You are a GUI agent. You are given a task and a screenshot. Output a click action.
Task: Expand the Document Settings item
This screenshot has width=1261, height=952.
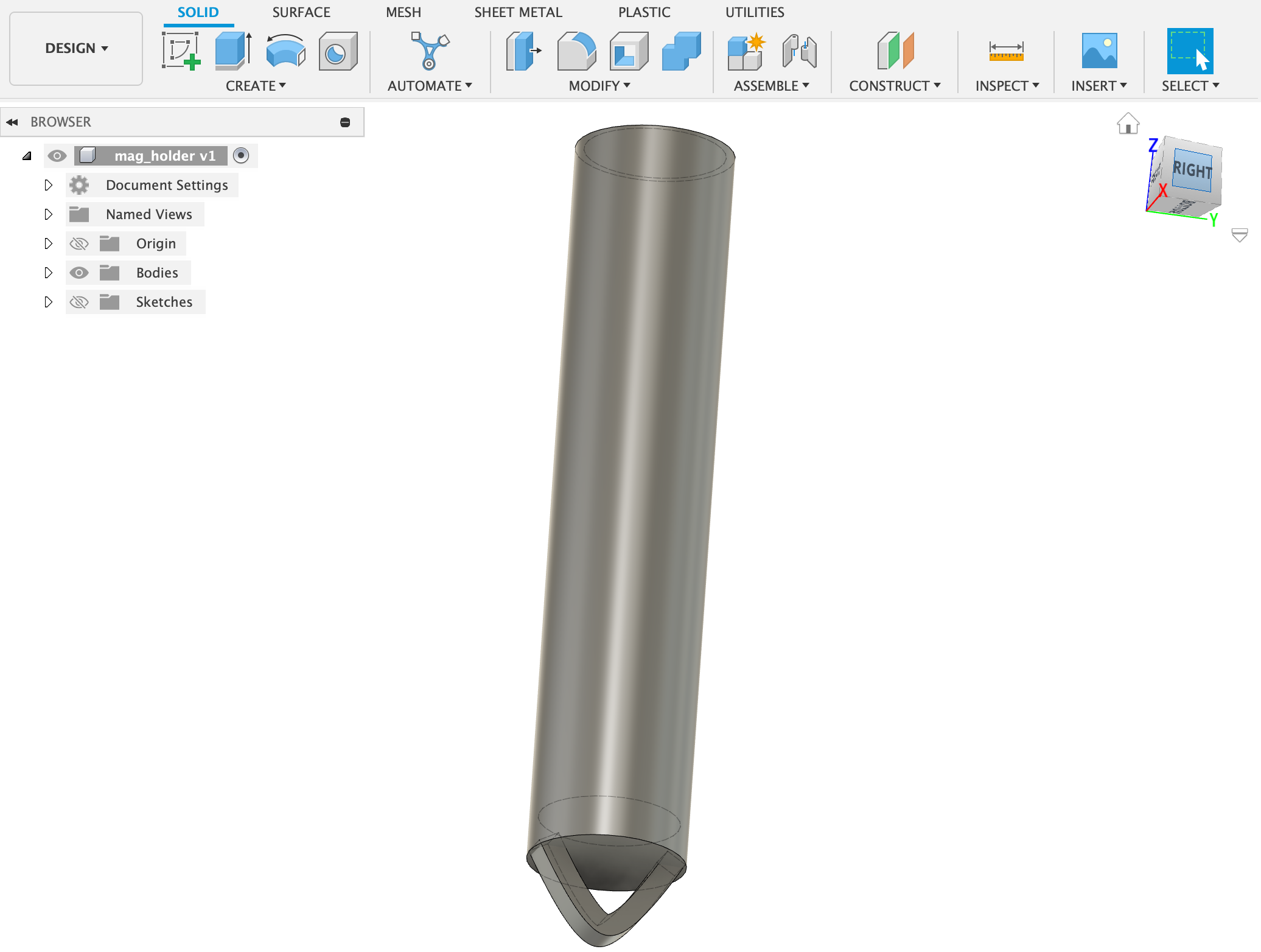(x=49, y=184)
